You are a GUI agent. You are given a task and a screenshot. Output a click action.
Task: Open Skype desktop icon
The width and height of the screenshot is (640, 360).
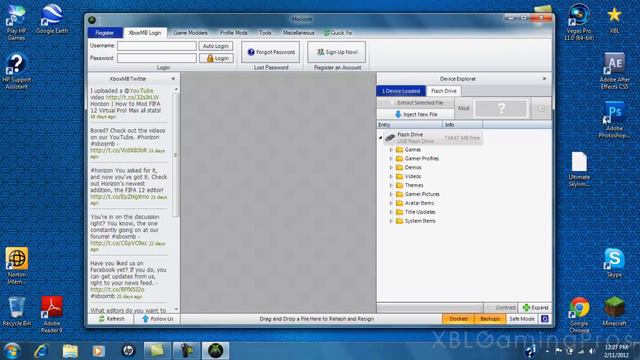point(615,263)
